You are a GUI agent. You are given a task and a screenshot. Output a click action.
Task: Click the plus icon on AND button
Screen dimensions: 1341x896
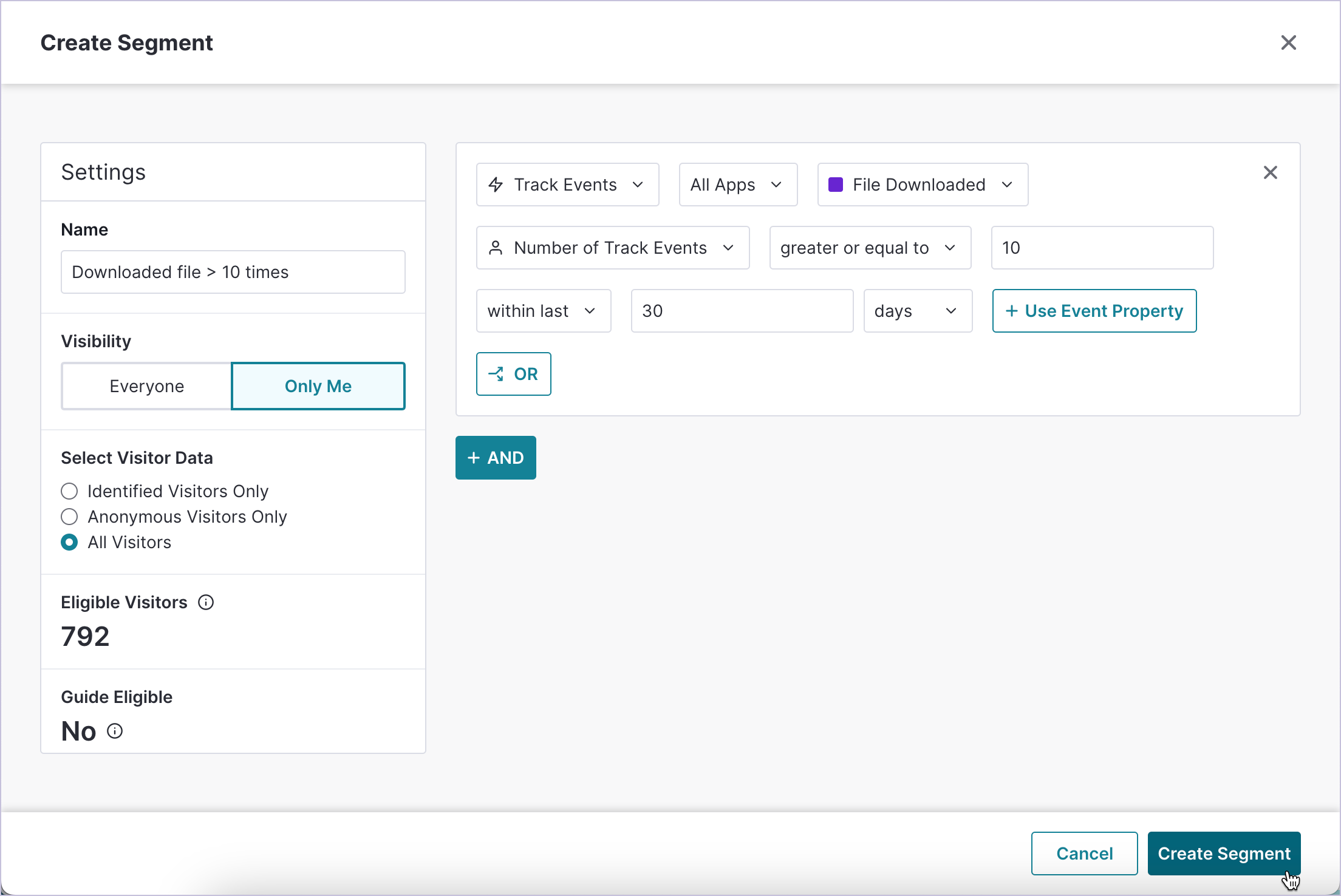(474, 458)
